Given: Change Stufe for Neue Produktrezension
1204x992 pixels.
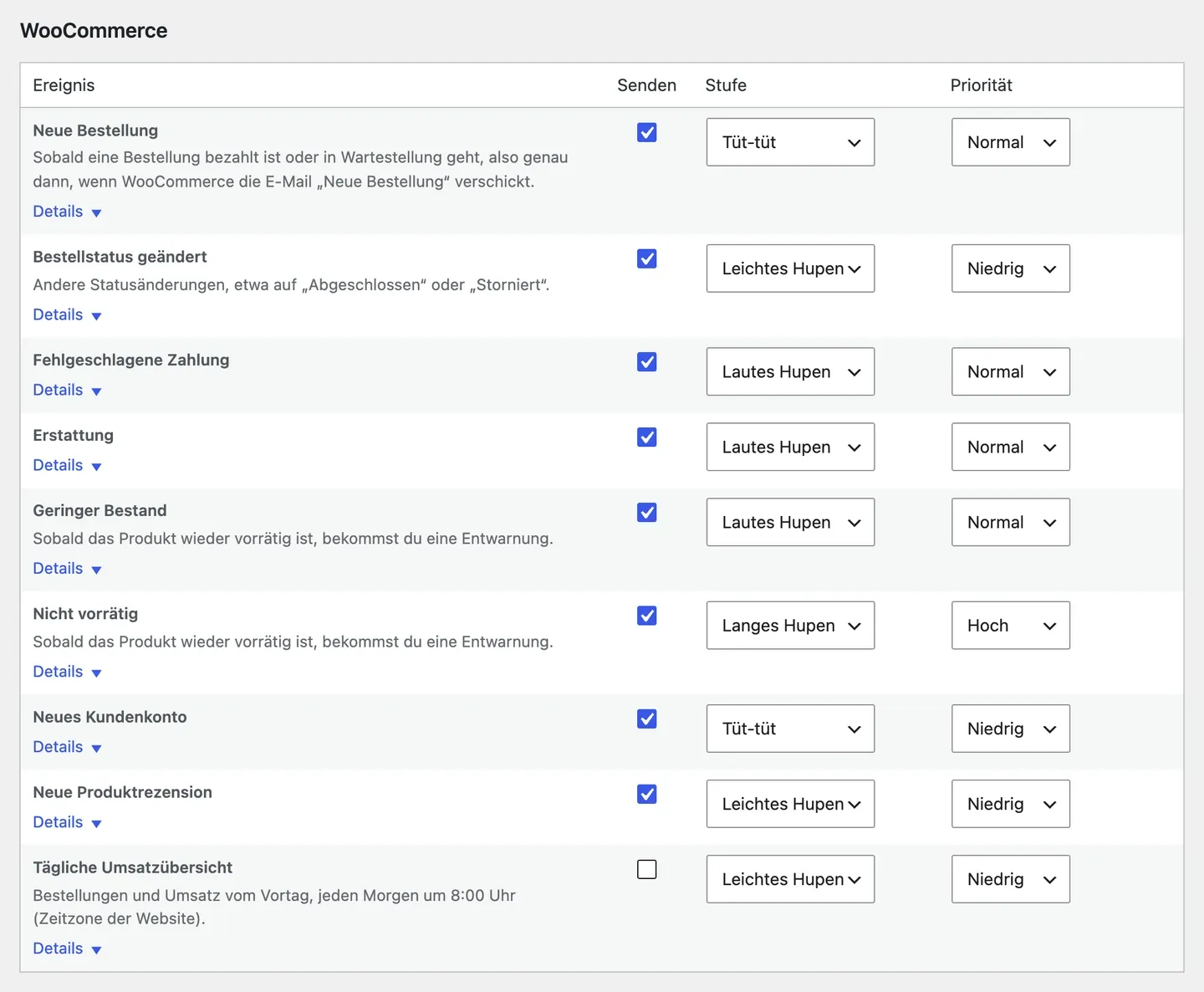Looking at the screenshot, I should 790,804.
